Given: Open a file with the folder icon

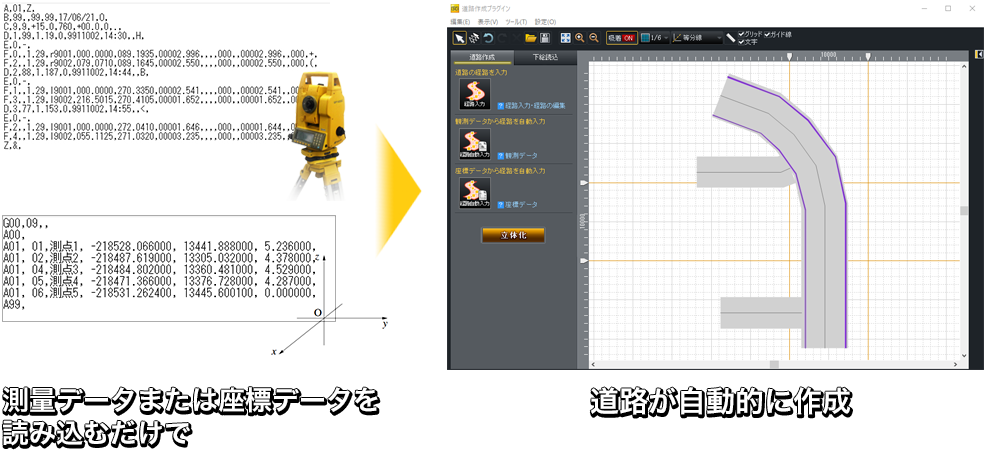Looking at the screenshot, I should click(x=531, y=38).
